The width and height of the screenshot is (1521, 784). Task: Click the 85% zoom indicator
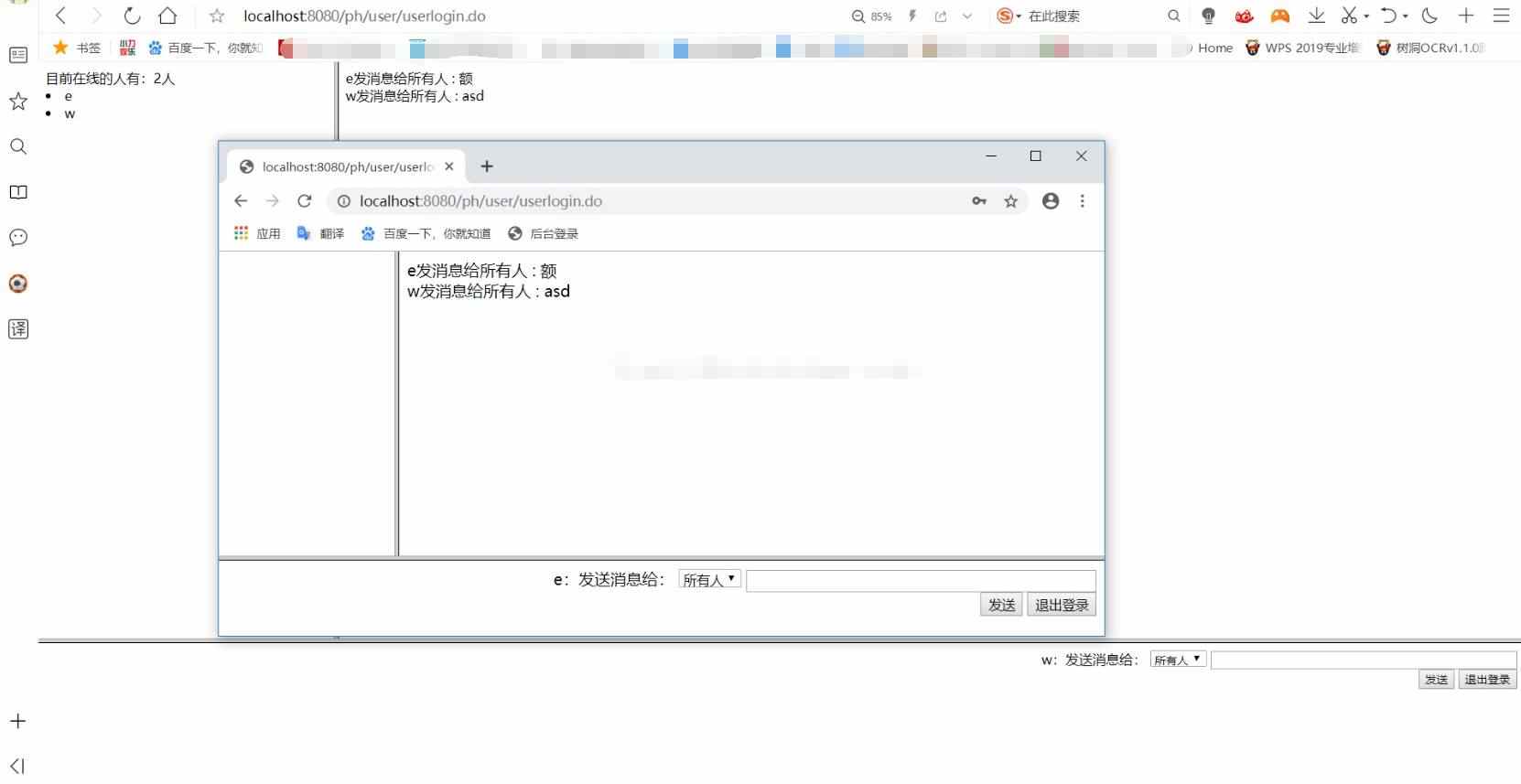[x=871, y=16]
